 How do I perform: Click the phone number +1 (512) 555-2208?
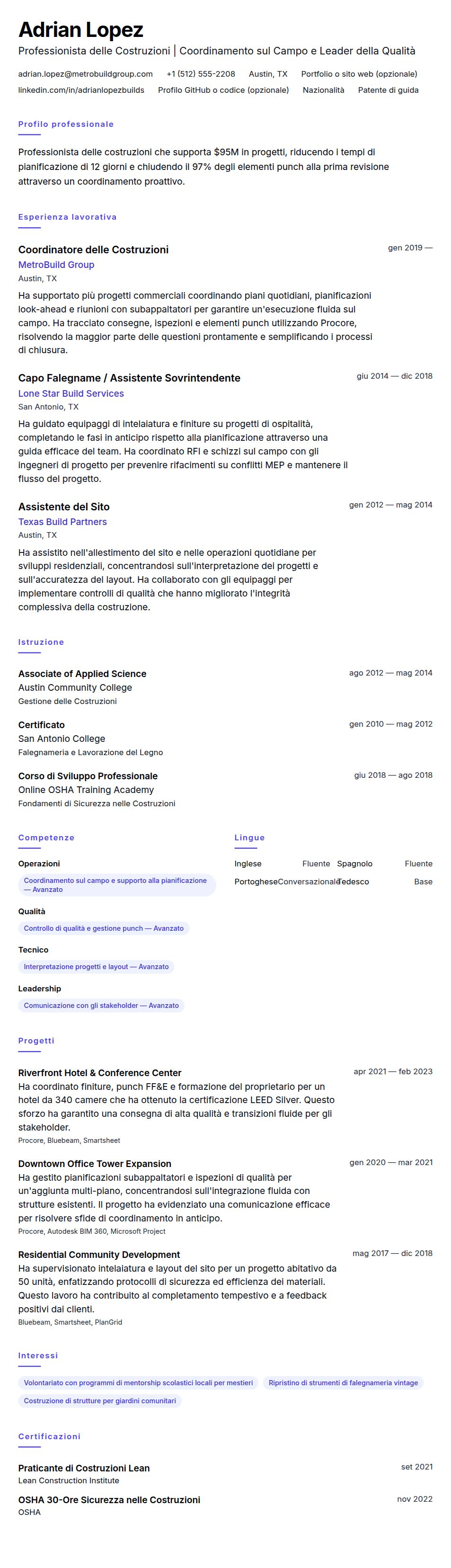(x=201, y=74)
